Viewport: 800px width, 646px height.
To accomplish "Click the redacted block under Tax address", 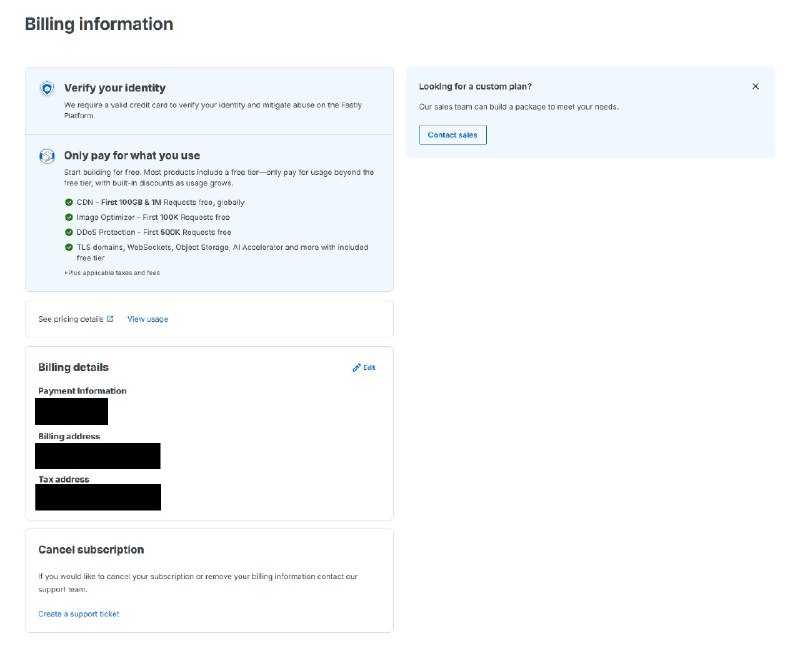I will [97, 497].
